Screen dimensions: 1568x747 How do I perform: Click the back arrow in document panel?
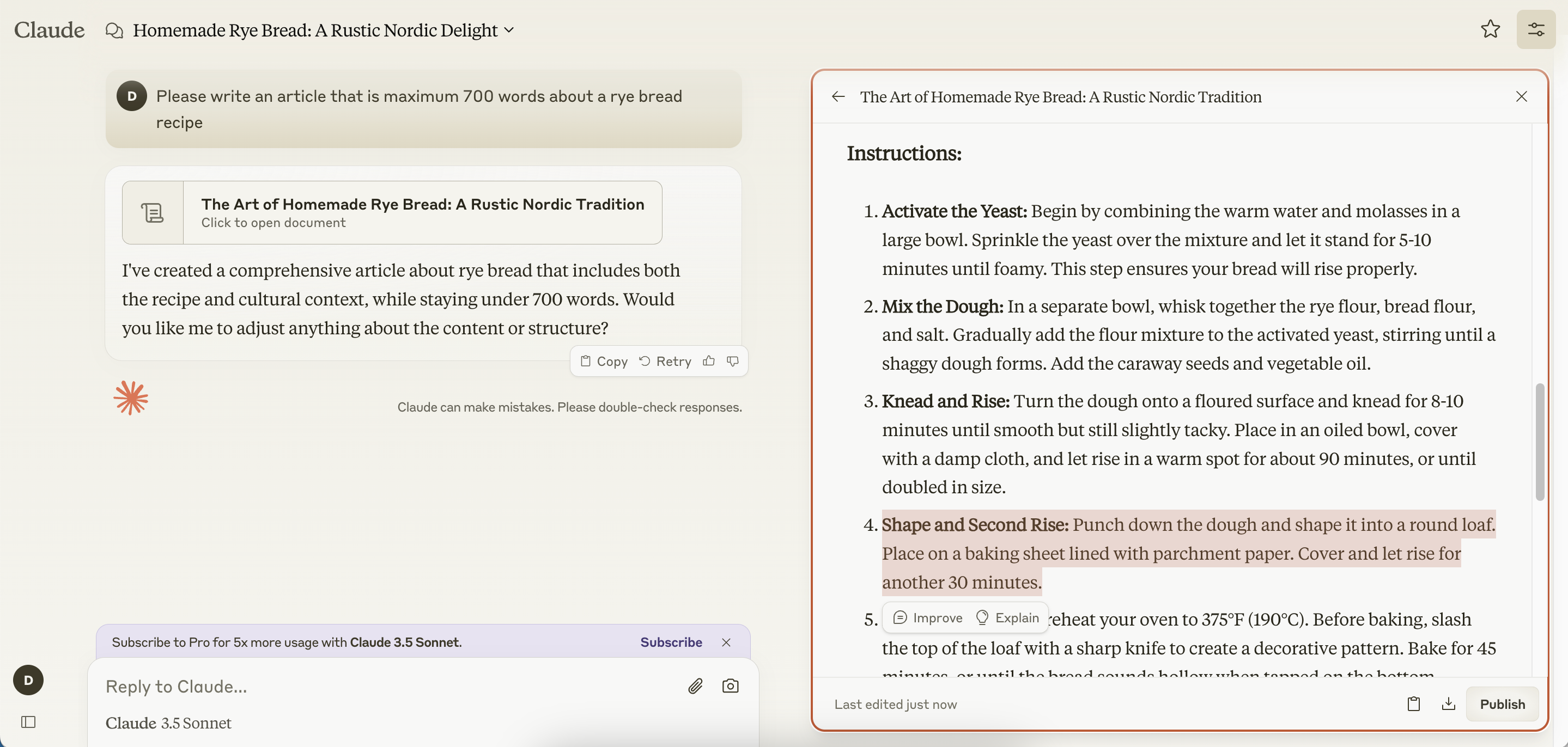(x=839, y=97)
